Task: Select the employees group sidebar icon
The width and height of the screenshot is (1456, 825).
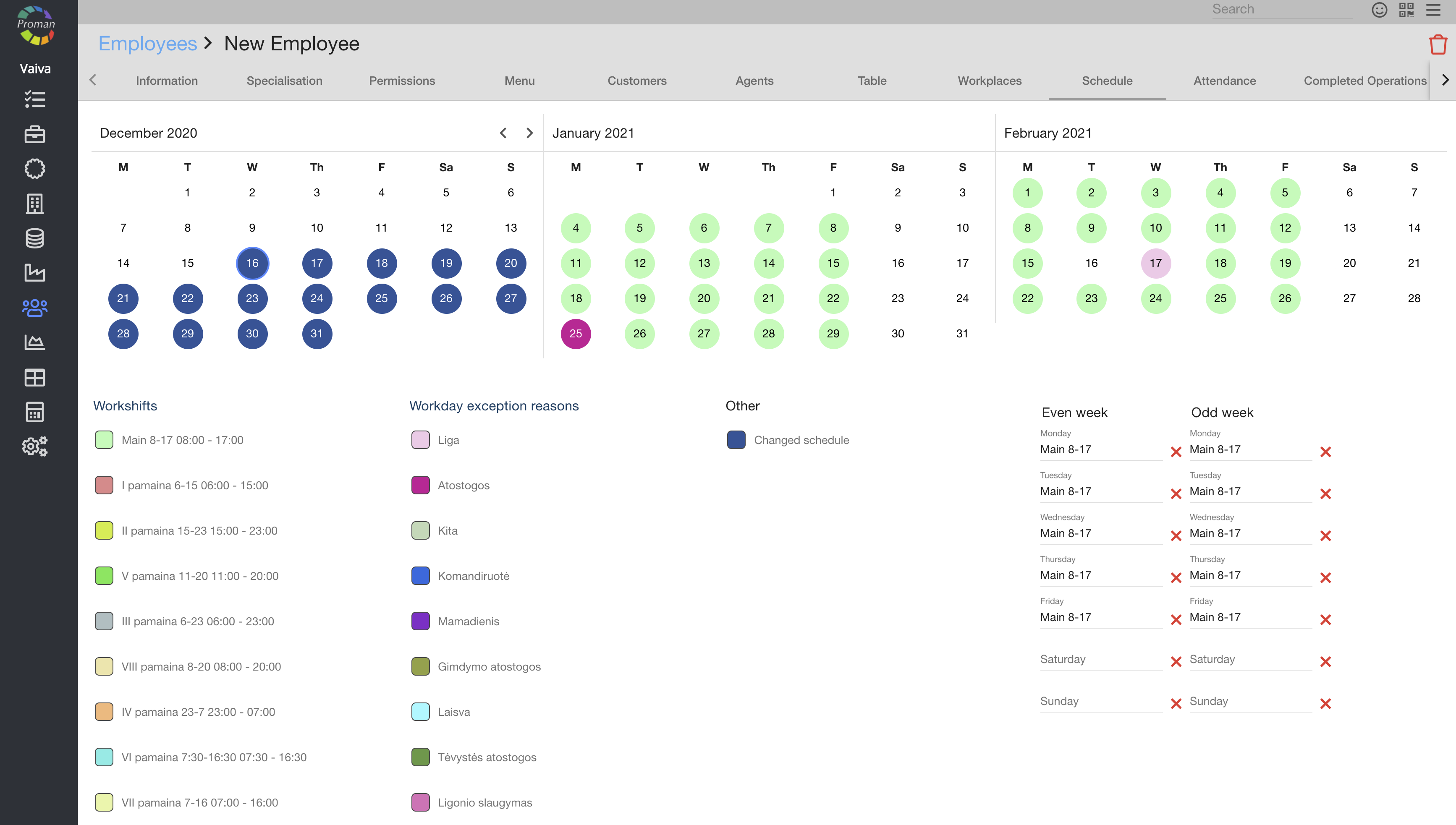Action: (34, 308)
